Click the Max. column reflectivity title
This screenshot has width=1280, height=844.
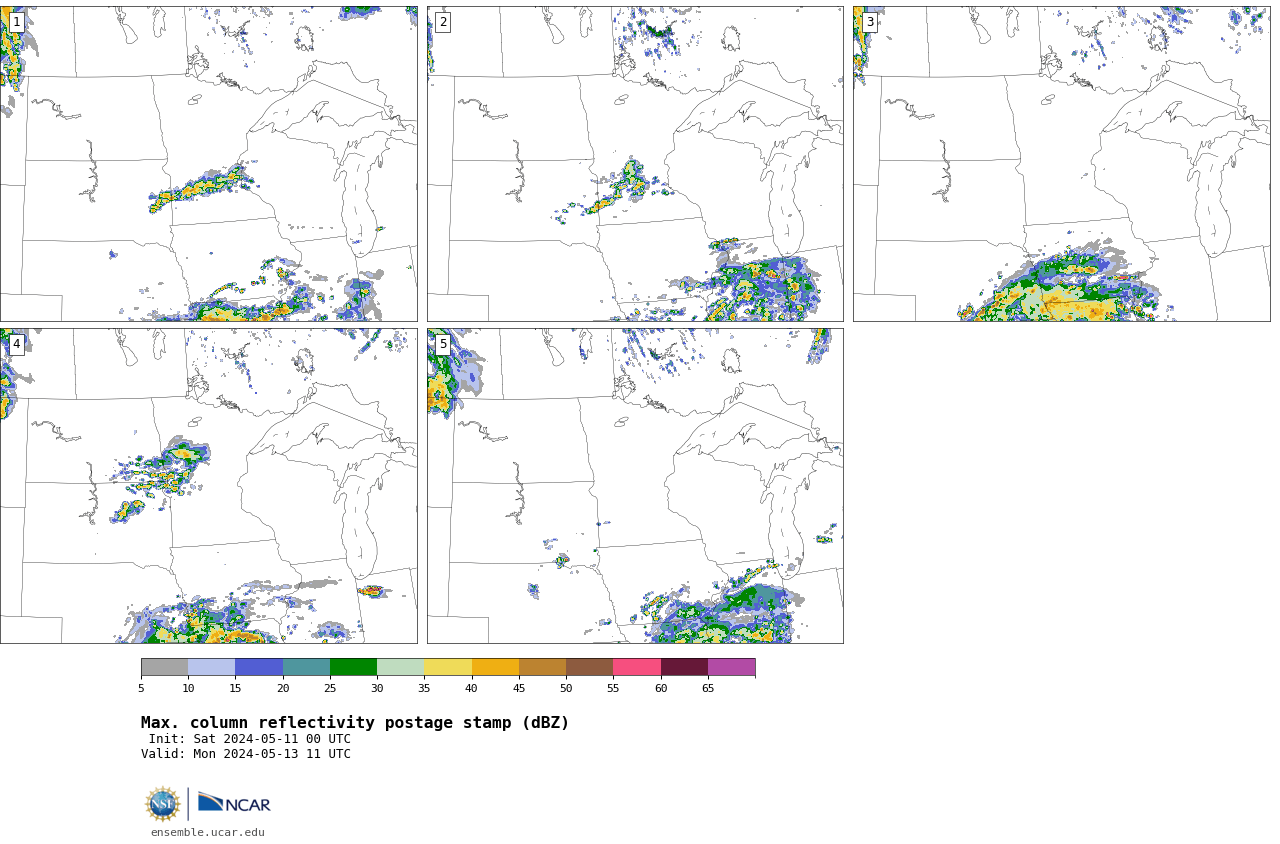click(355, 723)
